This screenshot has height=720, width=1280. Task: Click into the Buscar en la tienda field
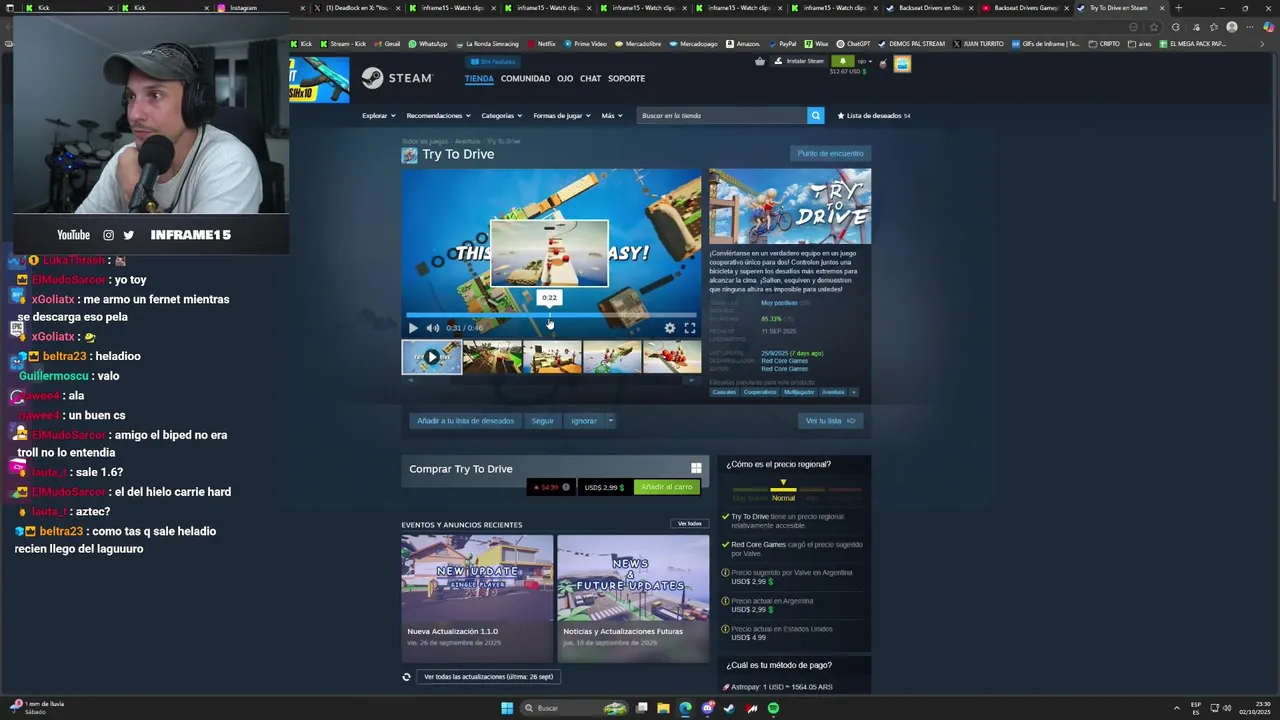click(x=722, y=115)
